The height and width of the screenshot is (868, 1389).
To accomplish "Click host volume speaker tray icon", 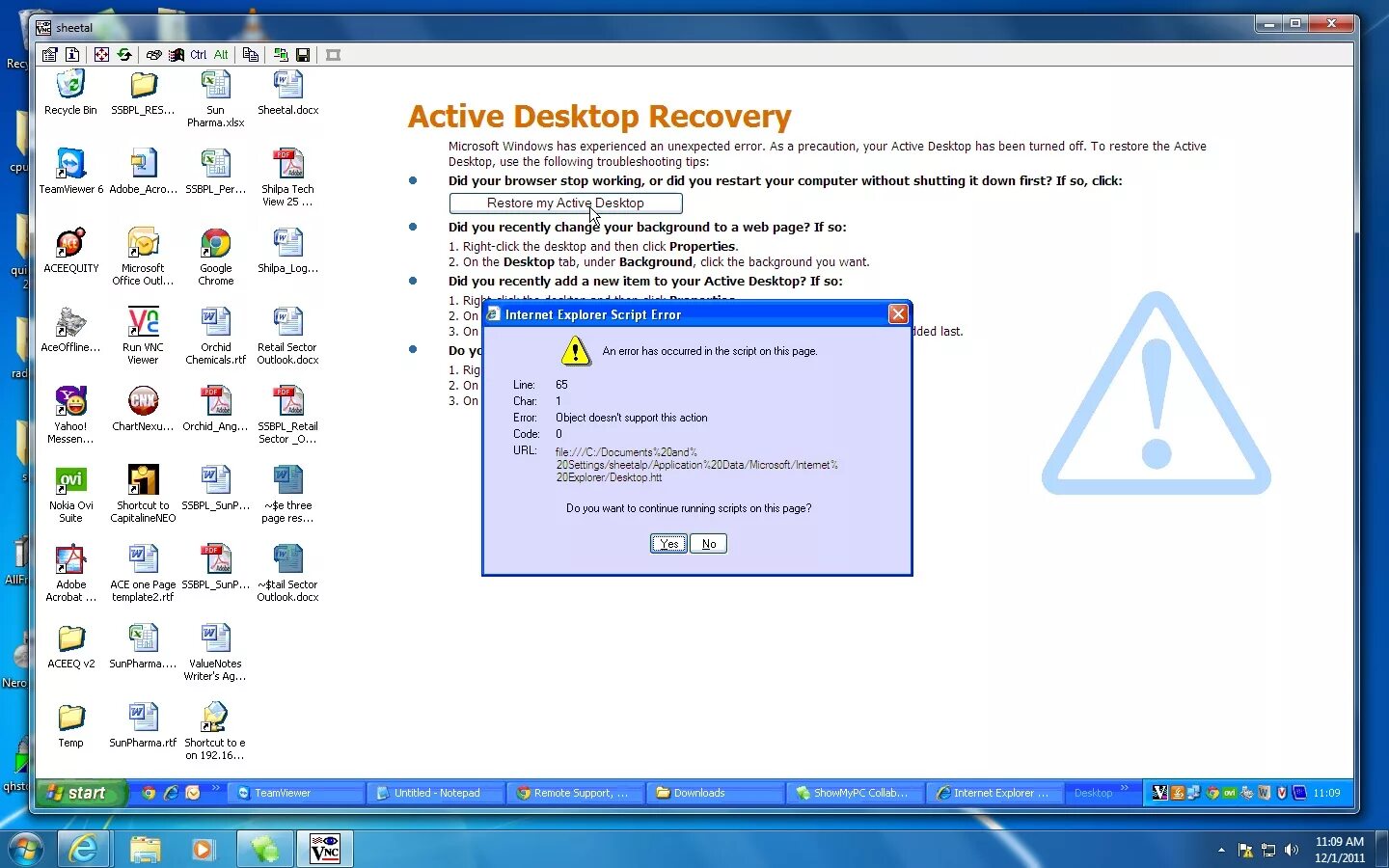I will [1292, 850].
